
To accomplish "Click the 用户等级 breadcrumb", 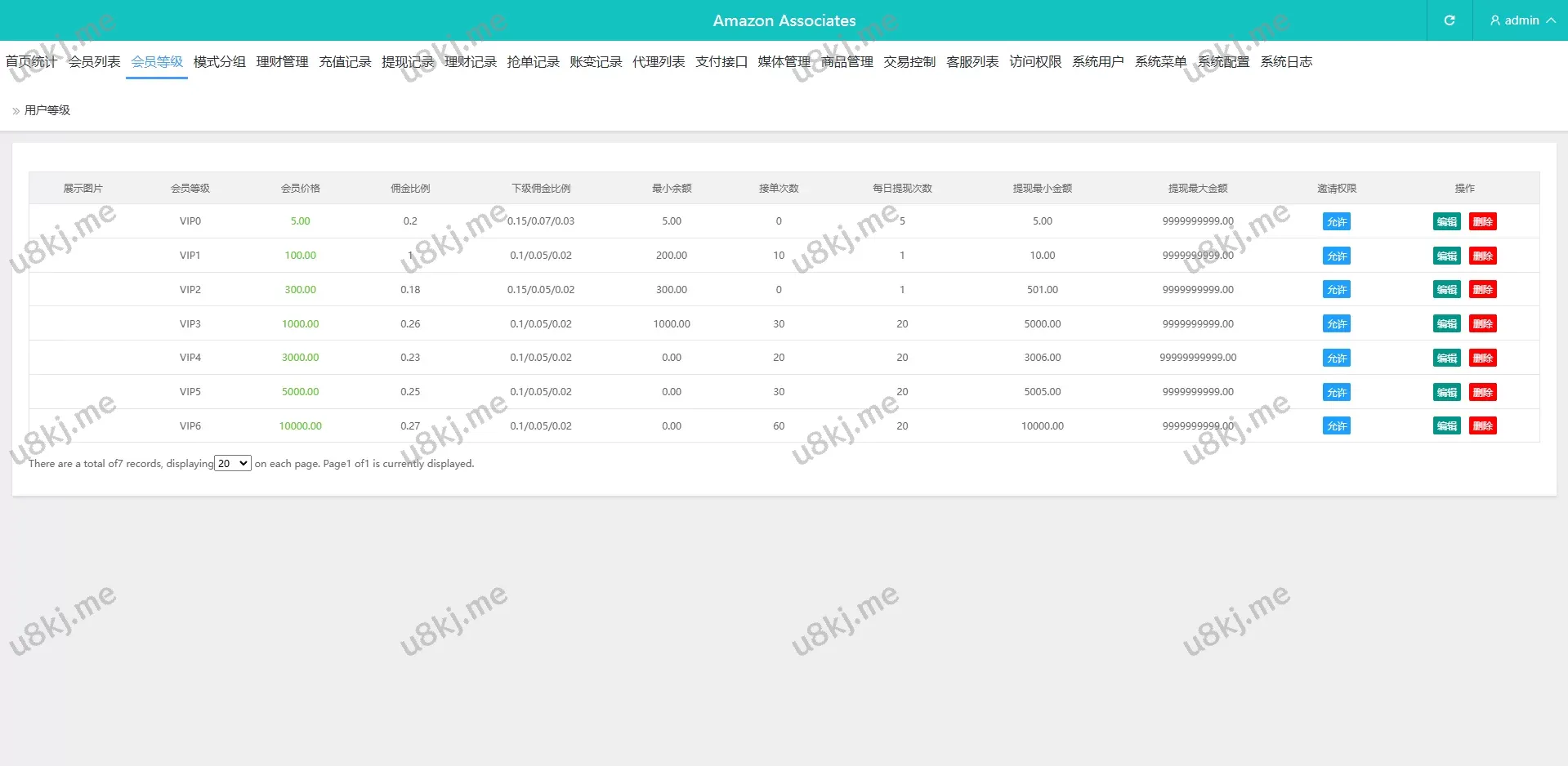I will pos(47,110).
